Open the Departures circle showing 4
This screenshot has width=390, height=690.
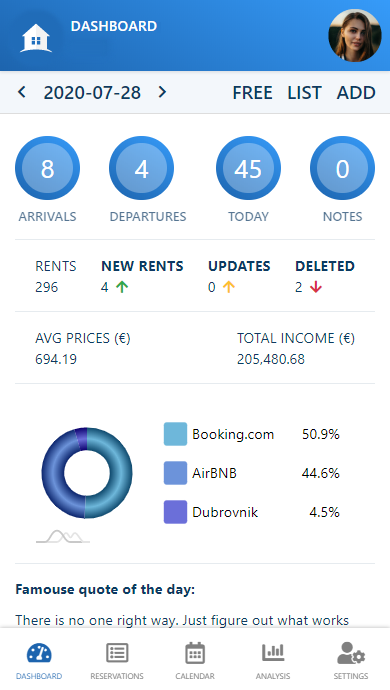[141, 168]
